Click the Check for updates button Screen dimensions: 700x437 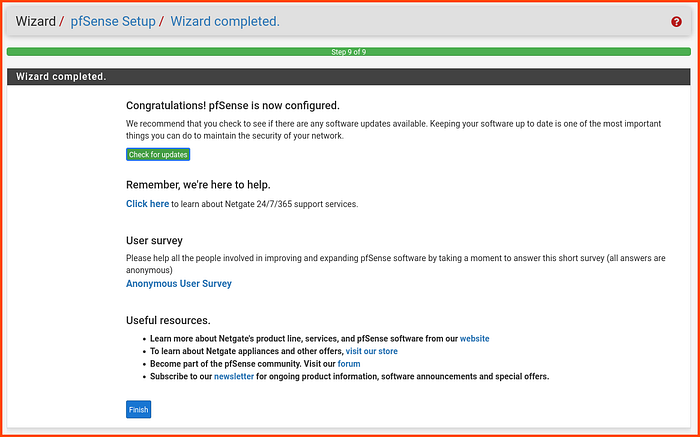158,154
